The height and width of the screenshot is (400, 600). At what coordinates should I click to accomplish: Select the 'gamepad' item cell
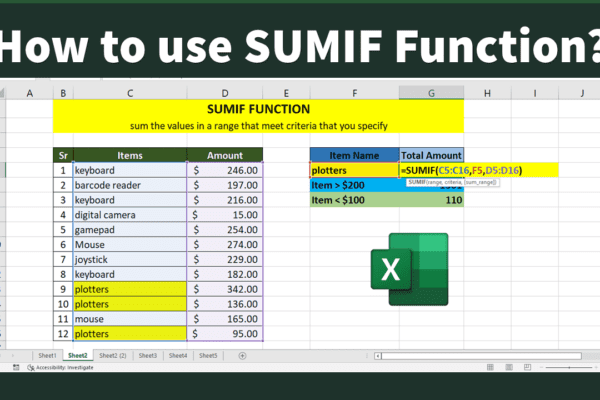point(130,230)
